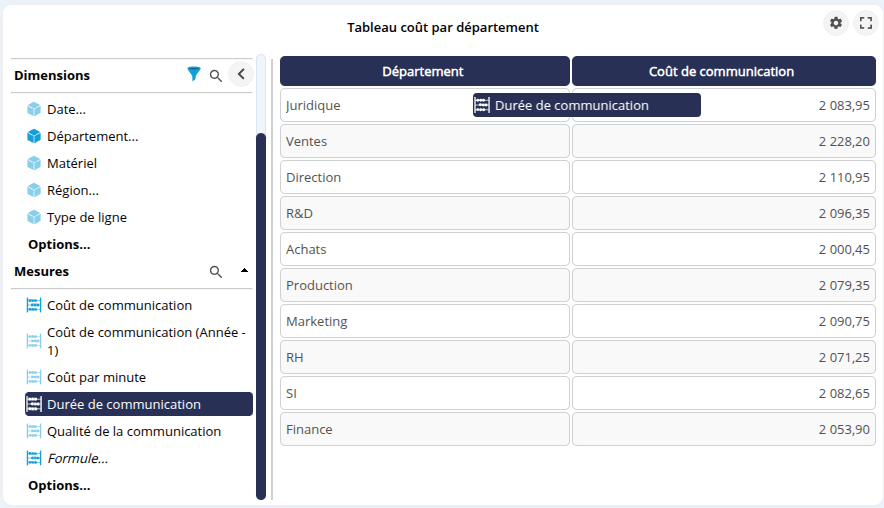The height and width of the screenshot is (508, 884).
Task: Open Formule... to create a formula
Action: [x=77, y=458]
